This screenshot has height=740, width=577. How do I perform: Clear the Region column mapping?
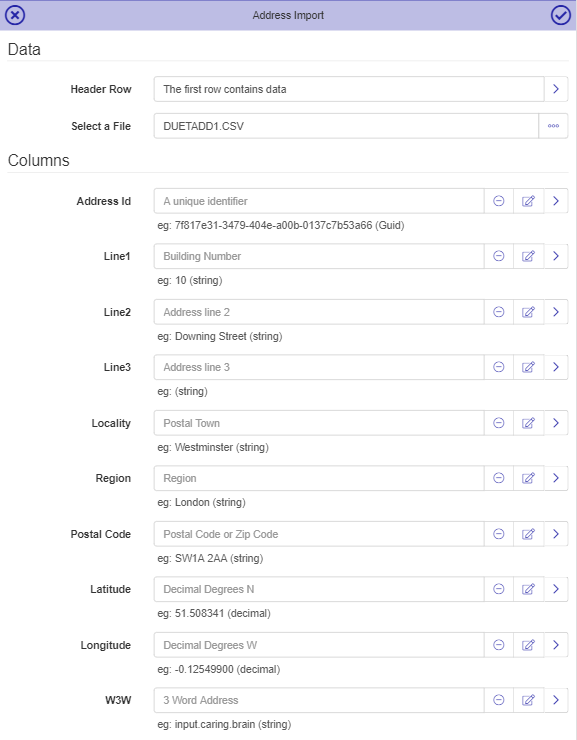(499, 478)
